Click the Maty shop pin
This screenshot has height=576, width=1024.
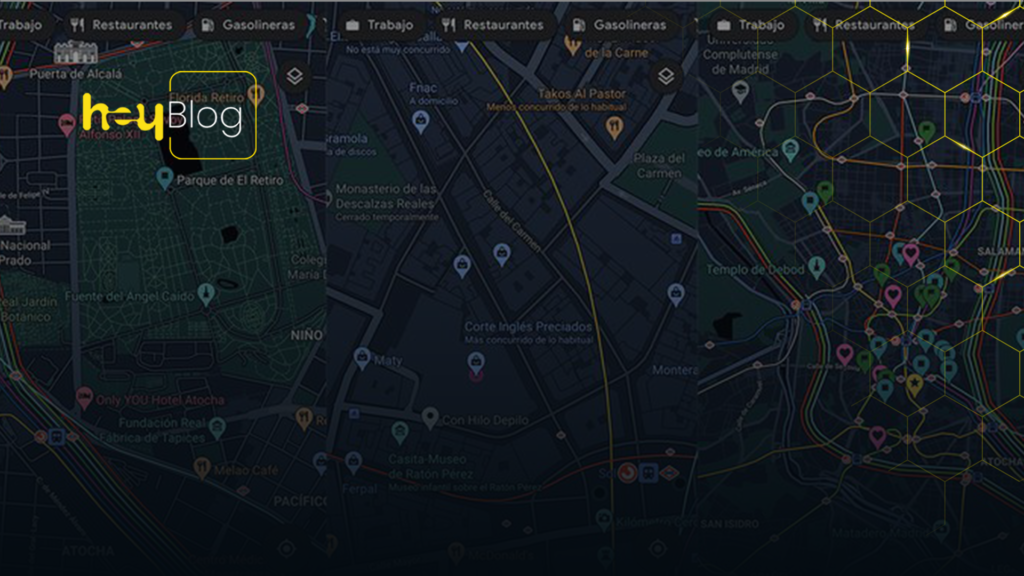pos(362,358)
